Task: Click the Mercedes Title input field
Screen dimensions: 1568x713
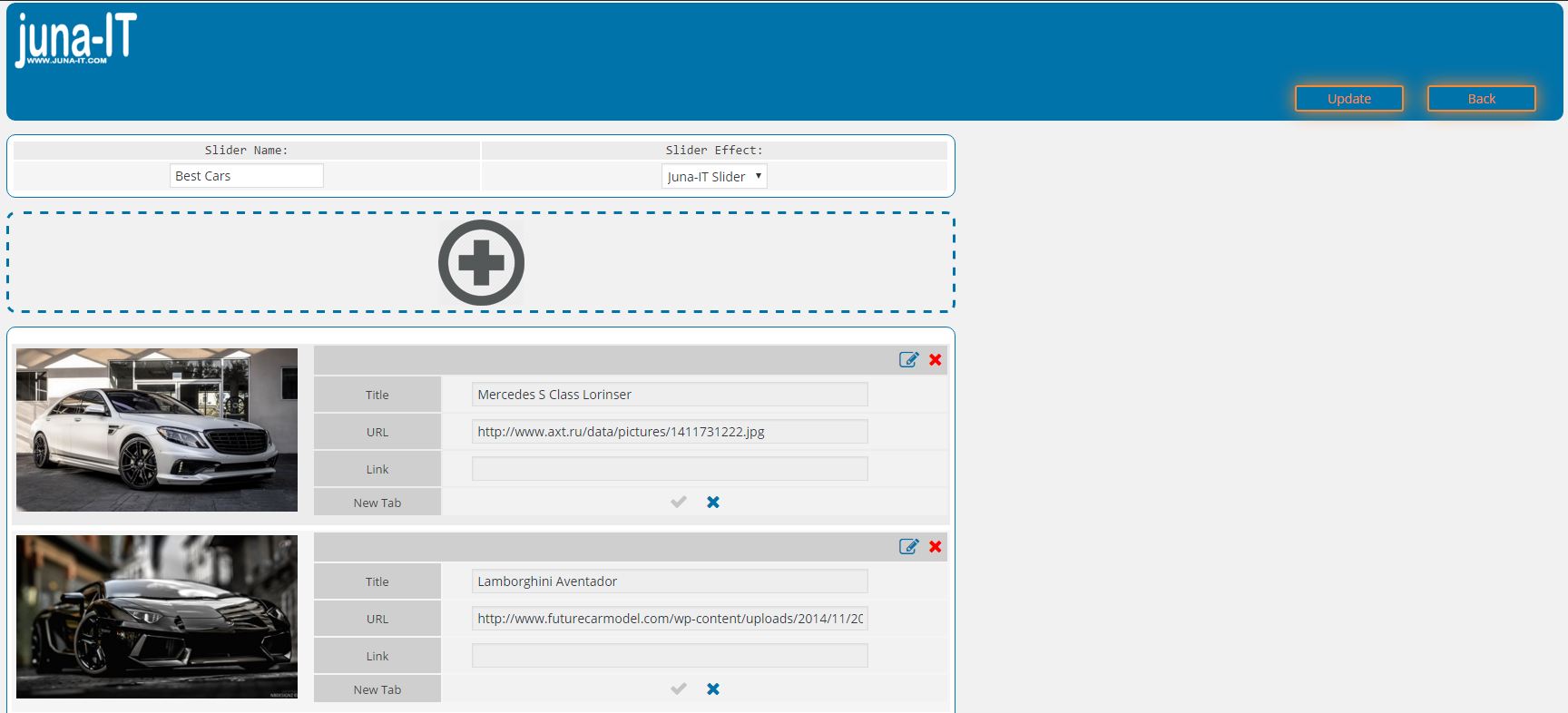Action: click(670, 395)
